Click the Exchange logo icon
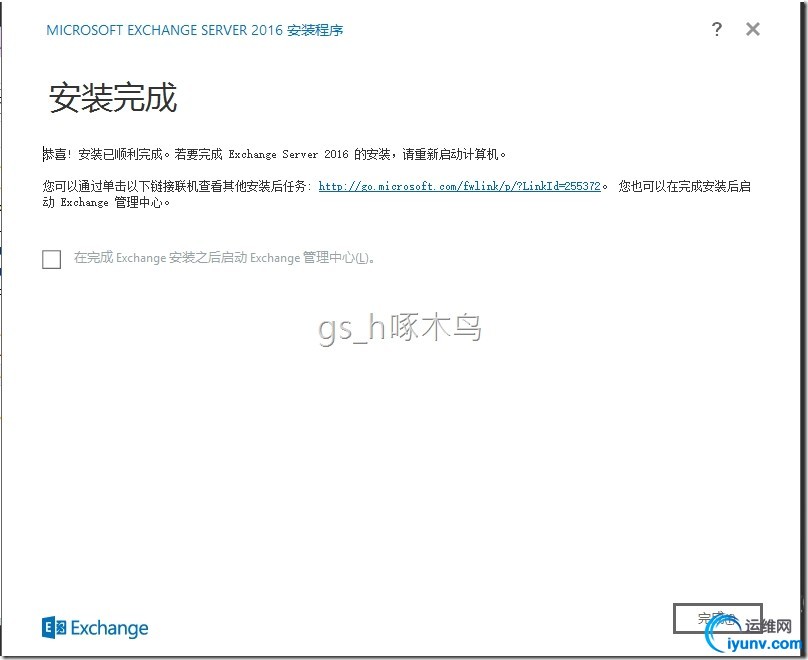 [x=54, y=628]
